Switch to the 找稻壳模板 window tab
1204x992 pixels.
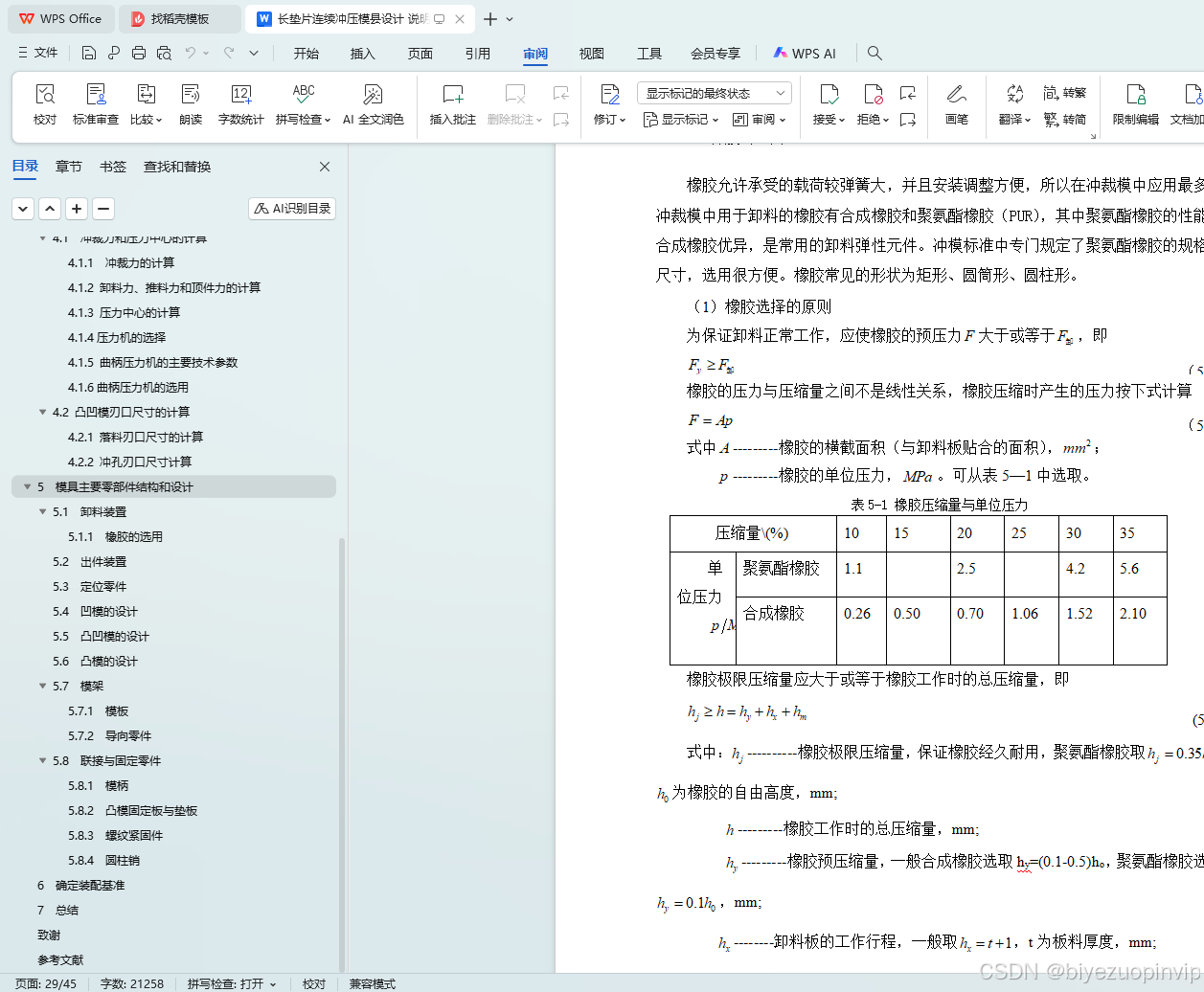pos(179,19)
